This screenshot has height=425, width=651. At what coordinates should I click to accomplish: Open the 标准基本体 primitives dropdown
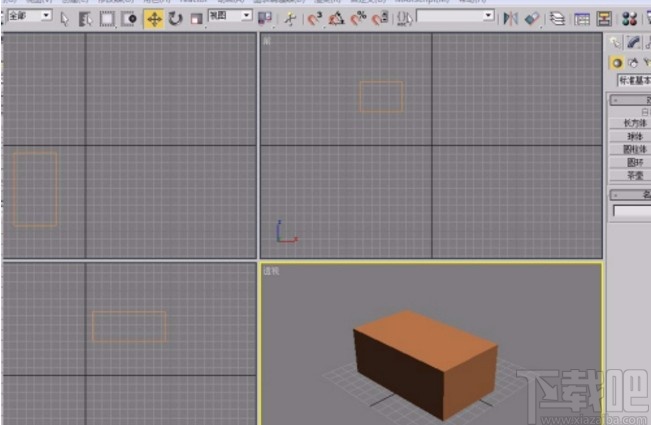[634, 80]
